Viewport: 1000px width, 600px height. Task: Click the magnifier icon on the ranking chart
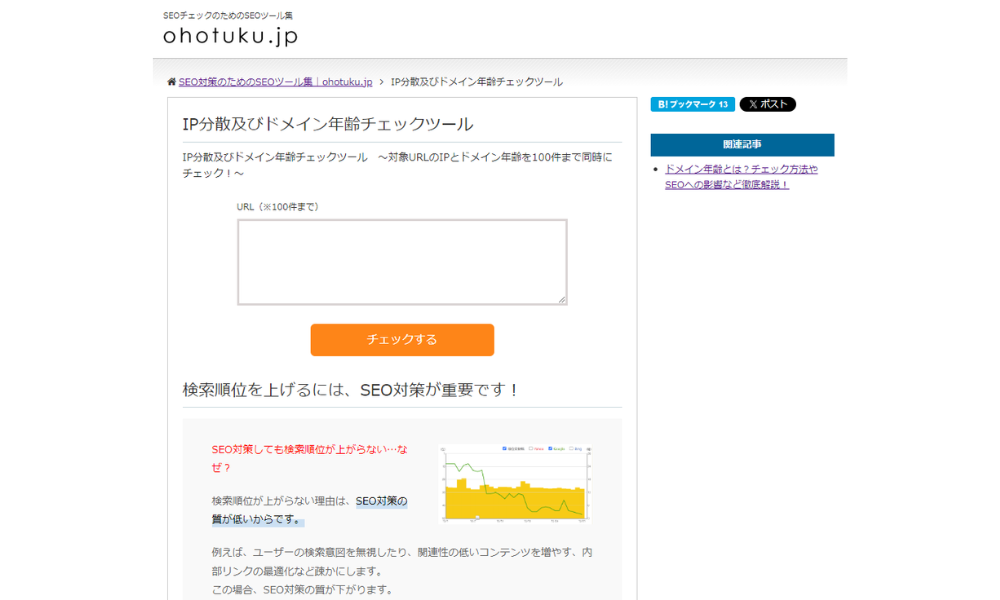[441, 448]
